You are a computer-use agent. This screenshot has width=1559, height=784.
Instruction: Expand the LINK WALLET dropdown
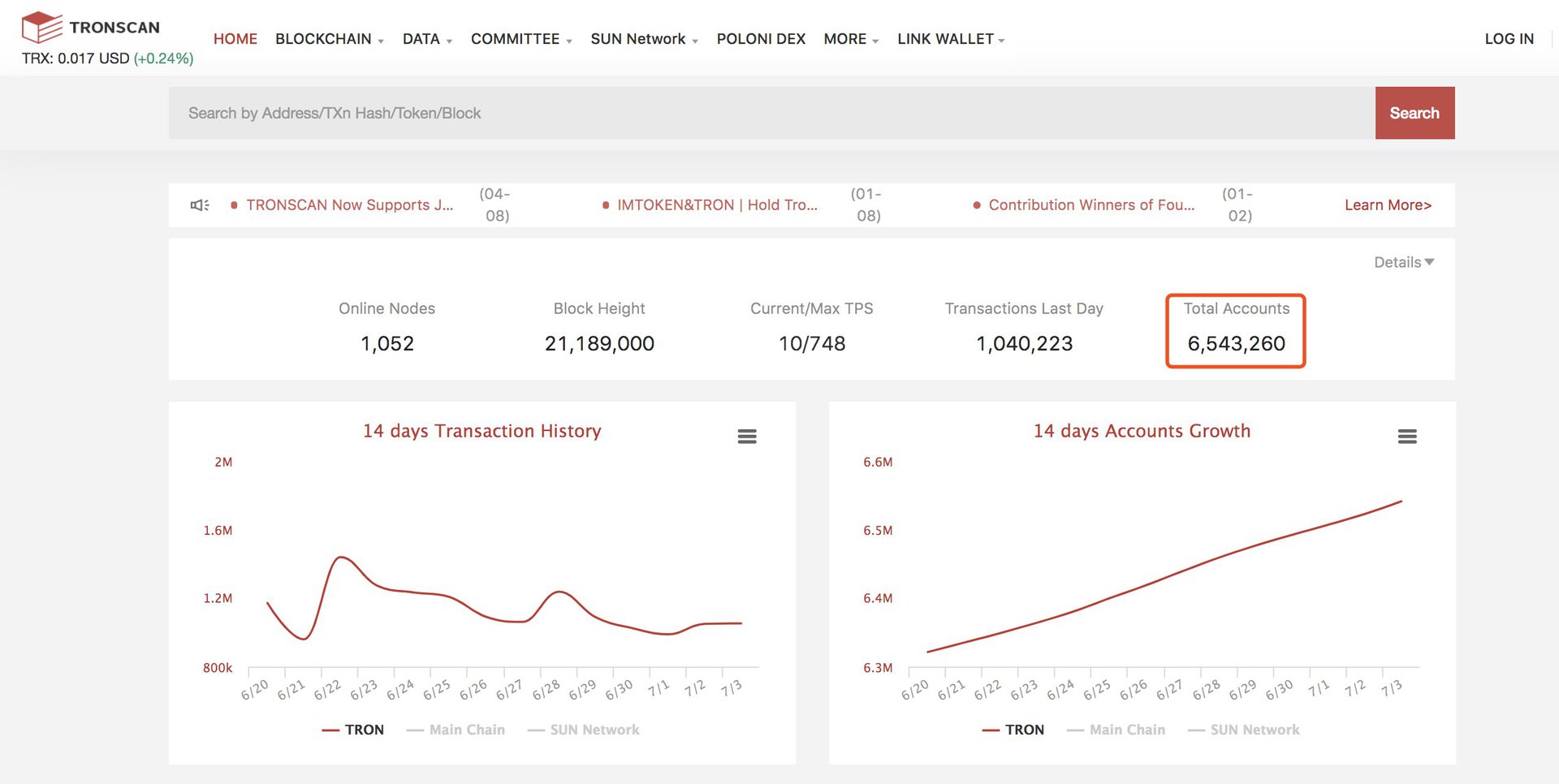[x=951, y=39]
